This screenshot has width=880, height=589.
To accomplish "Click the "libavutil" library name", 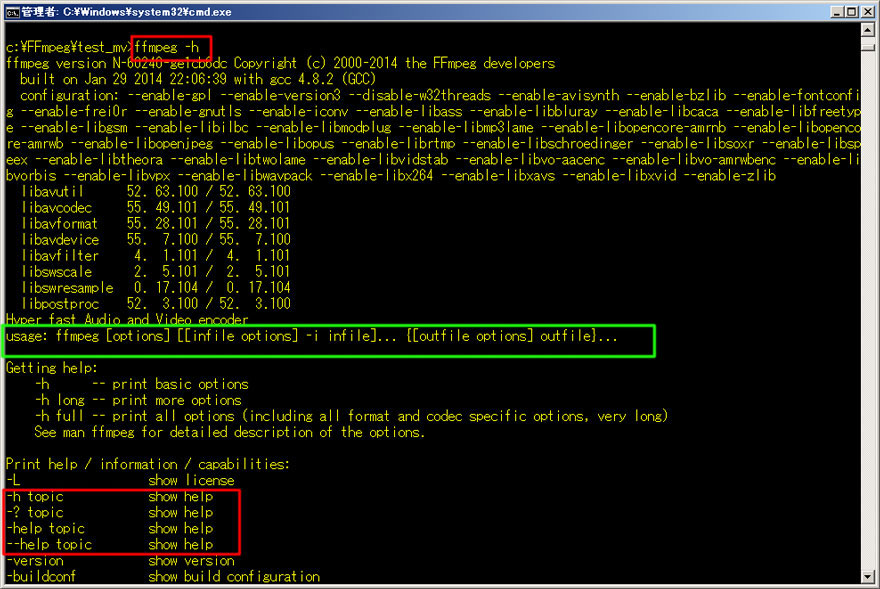I will pos(52,192).
